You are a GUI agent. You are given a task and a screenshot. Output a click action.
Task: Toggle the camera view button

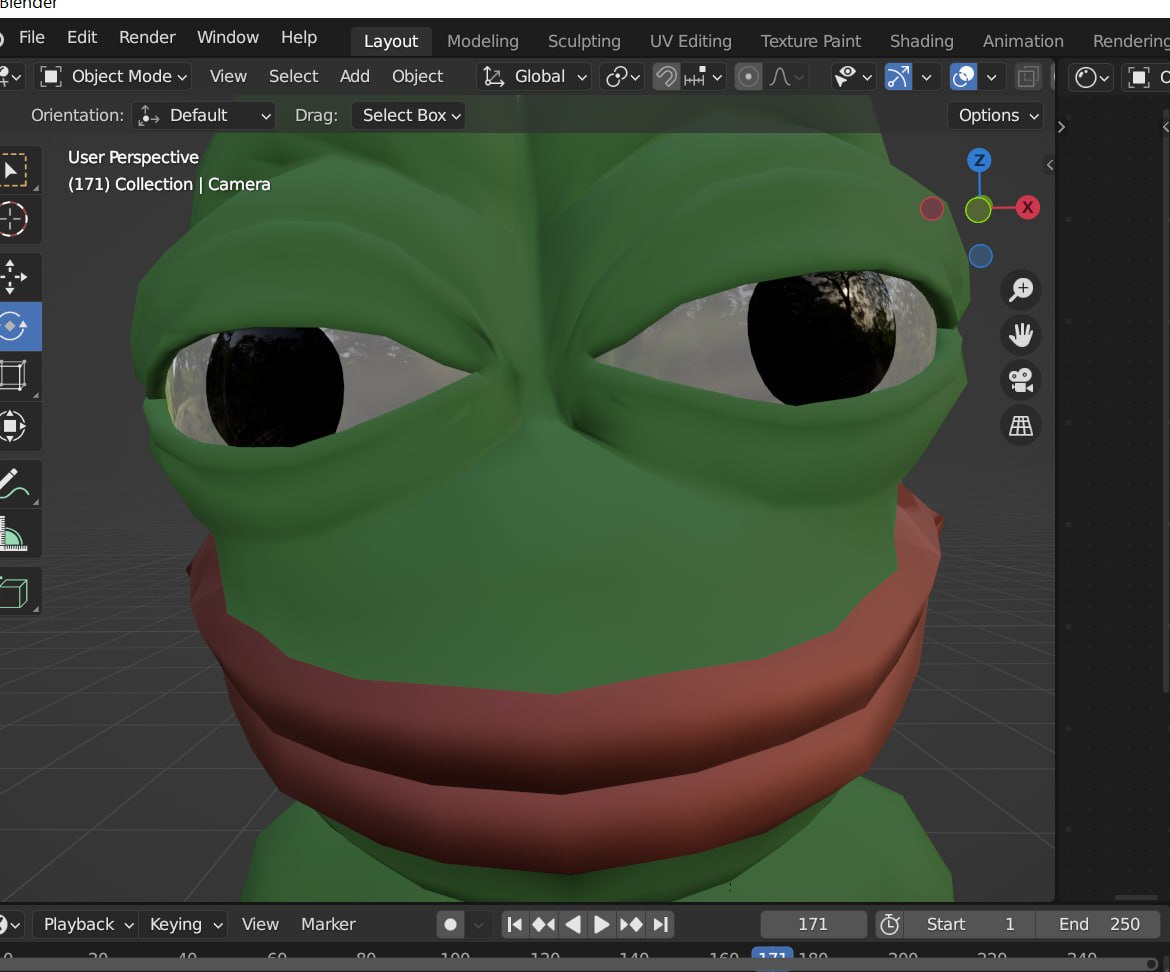coord(1021,380)
